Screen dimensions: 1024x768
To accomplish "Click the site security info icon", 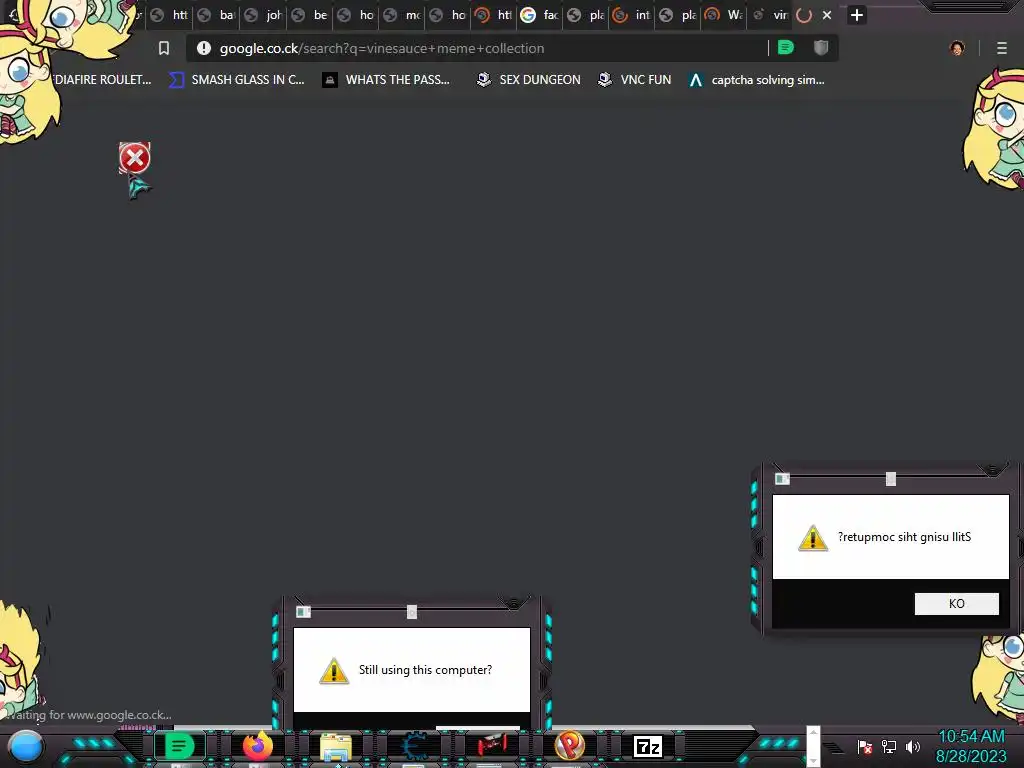I will click(204, 48).
